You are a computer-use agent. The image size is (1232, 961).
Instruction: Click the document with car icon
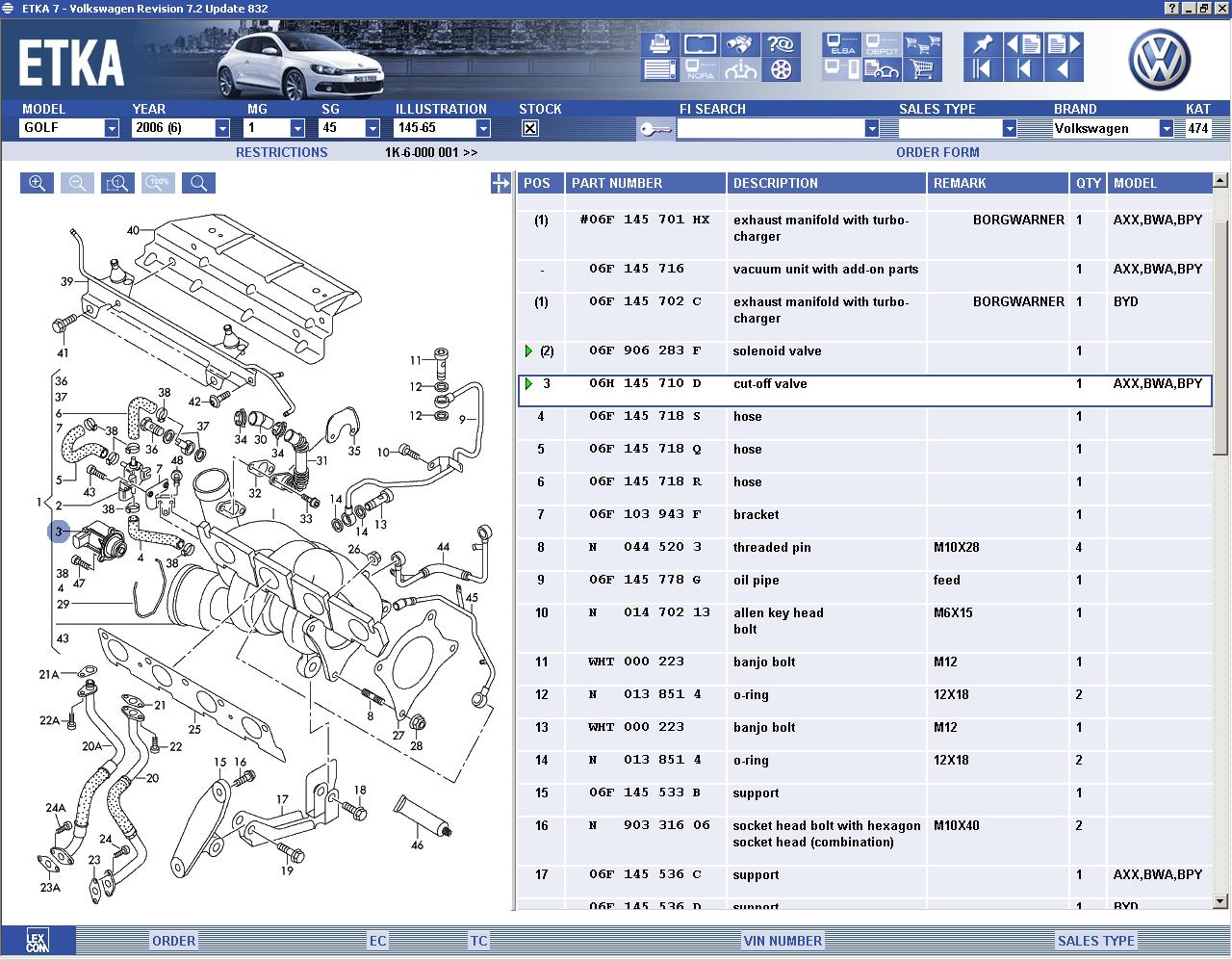pos(882,69)
